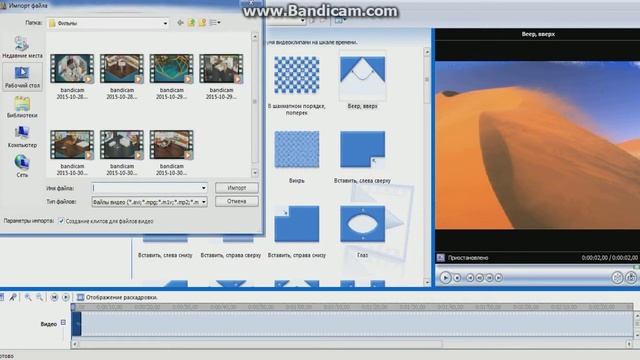Click the timeline ruler
The image size is (640, 360).
352,307
